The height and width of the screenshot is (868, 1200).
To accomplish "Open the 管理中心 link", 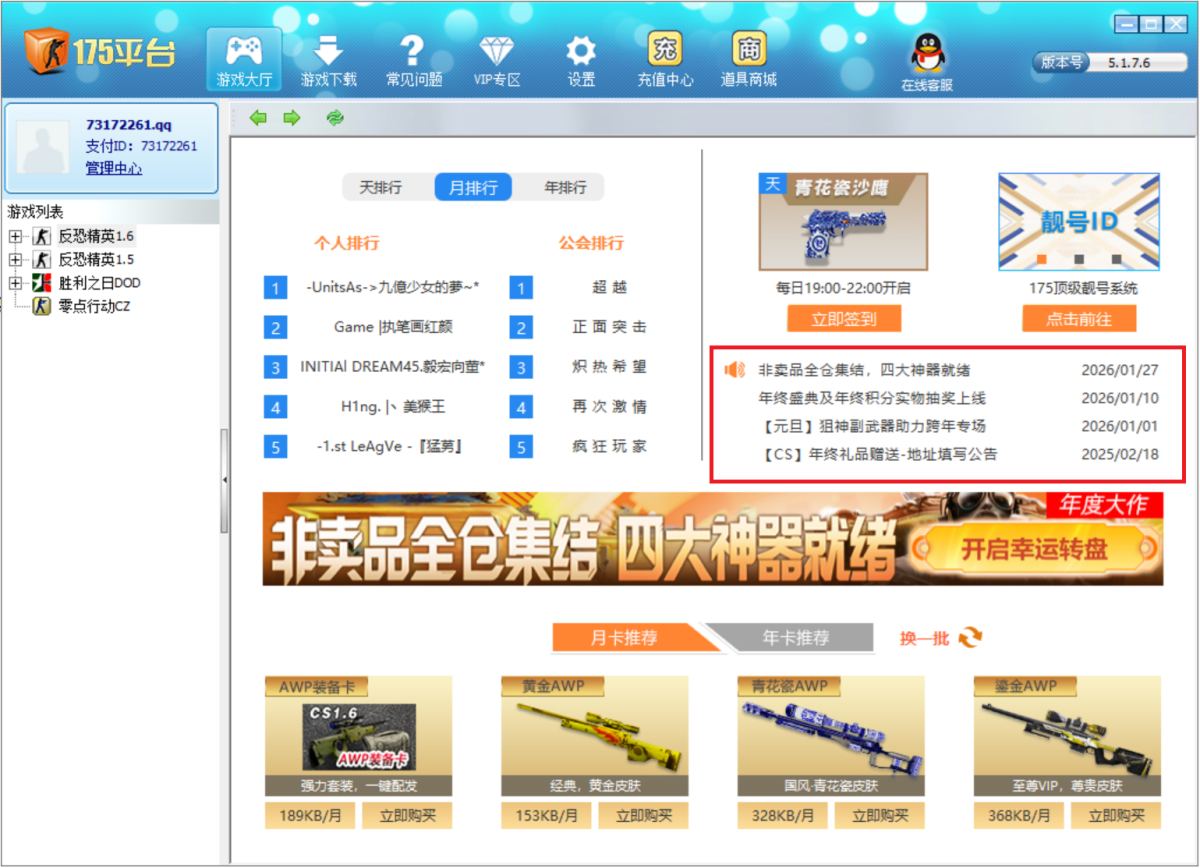I will [x=113, y=168].
